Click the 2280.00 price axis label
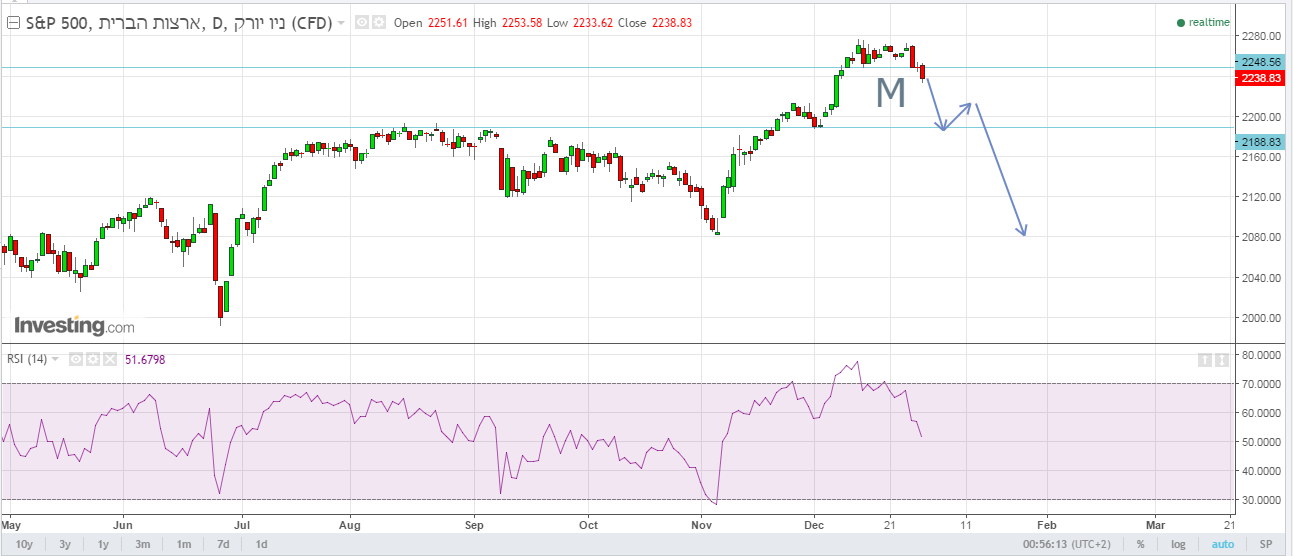Image resolution: width=1293 pixels, height=556 pixels. [x=1260, y=37]
